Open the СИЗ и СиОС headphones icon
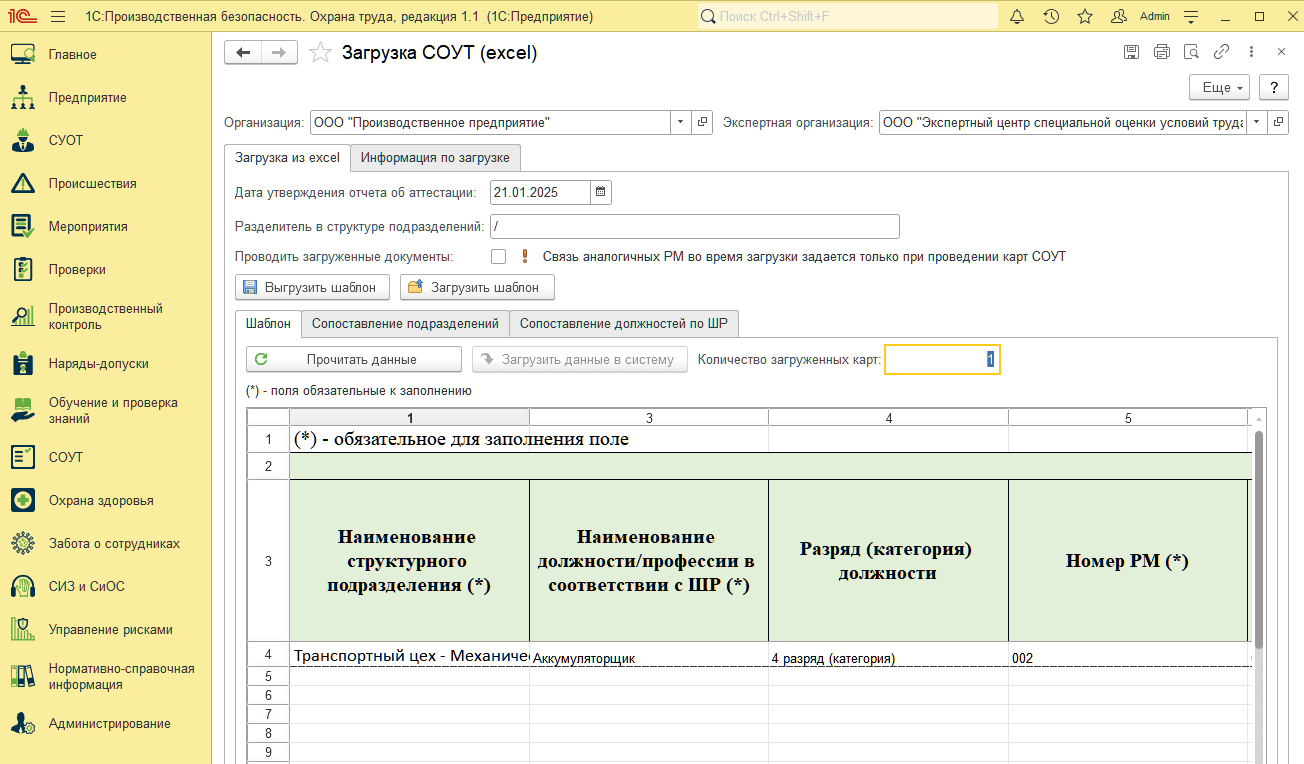Screen dimensions: 1304x764 coord(23,586)
